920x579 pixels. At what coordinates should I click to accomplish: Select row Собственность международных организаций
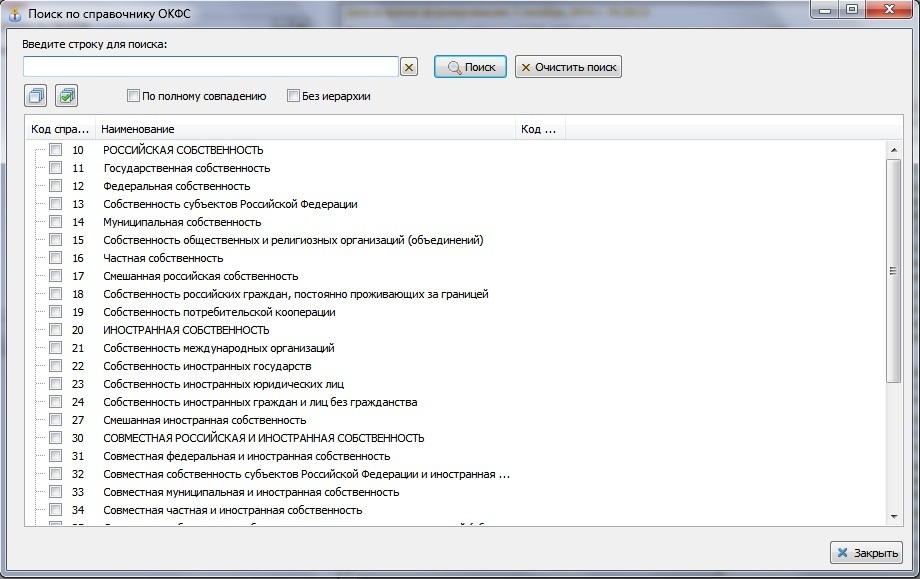(x=218, y=348)
